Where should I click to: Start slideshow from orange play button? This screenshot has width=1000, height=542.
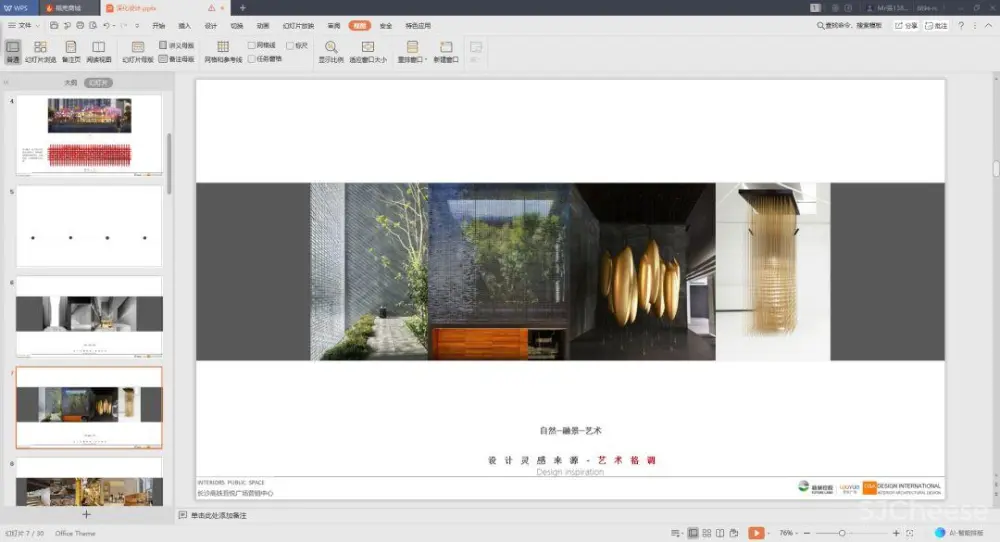tap(756, 533)
